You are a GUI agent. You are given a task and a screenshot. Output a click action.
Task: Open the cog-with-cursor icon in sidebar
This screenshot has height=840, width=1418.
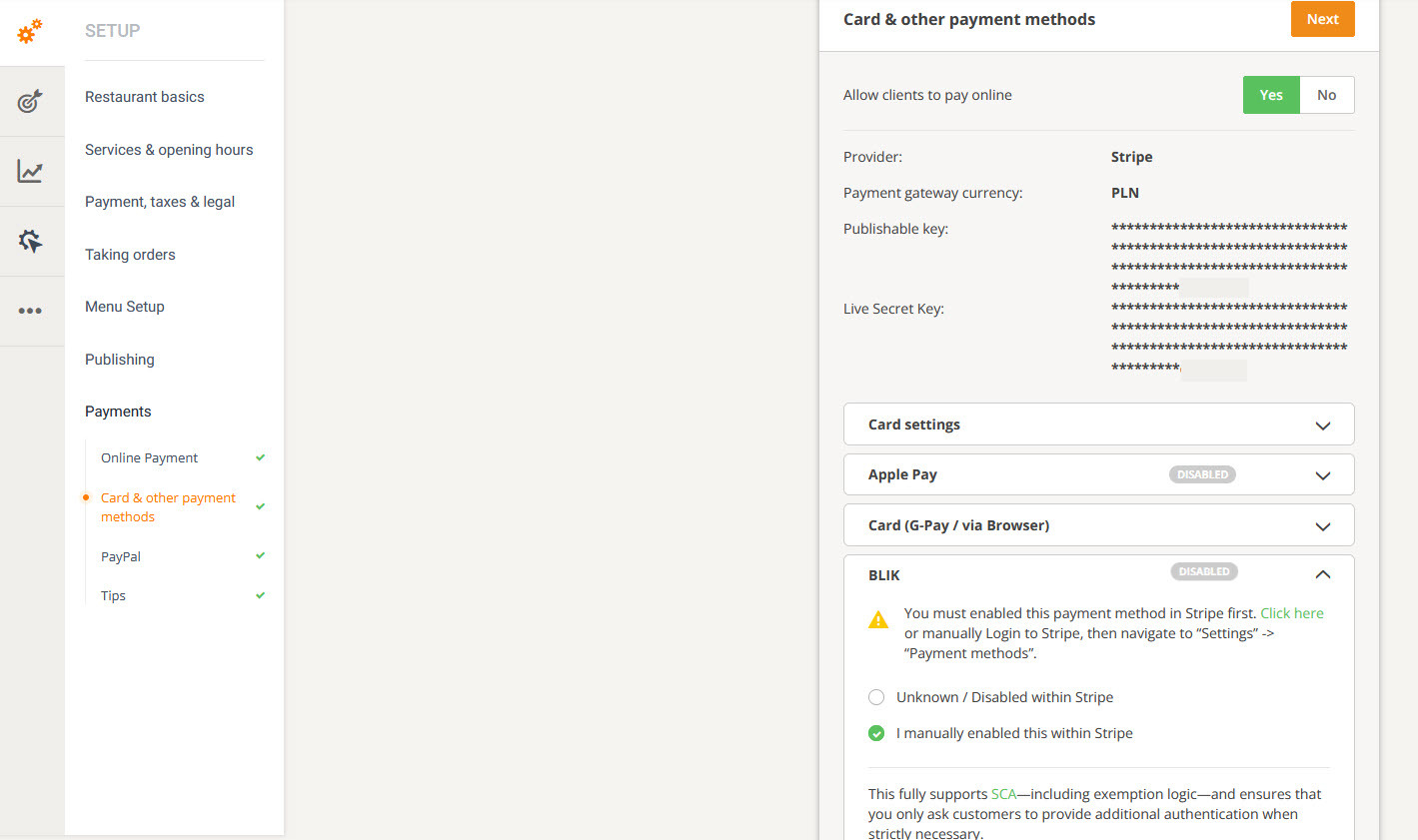30,241
